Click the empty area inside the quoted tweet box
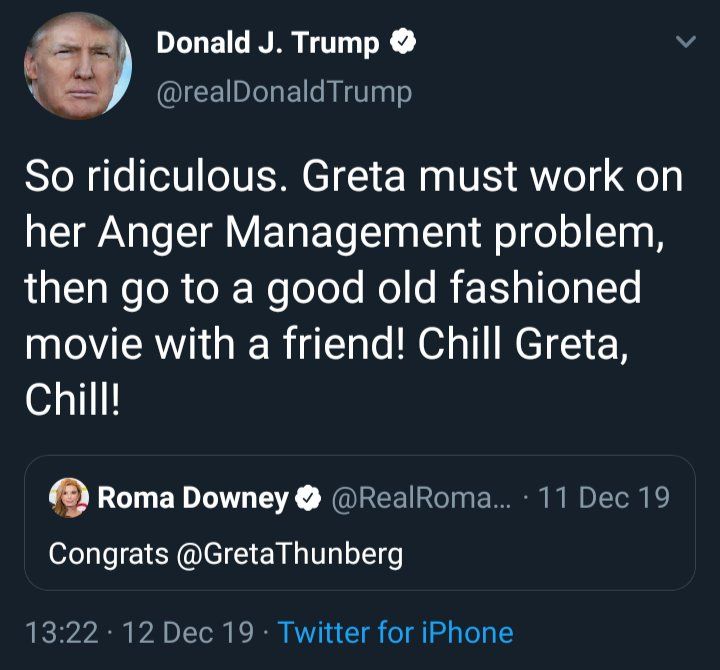 (551, 554)
